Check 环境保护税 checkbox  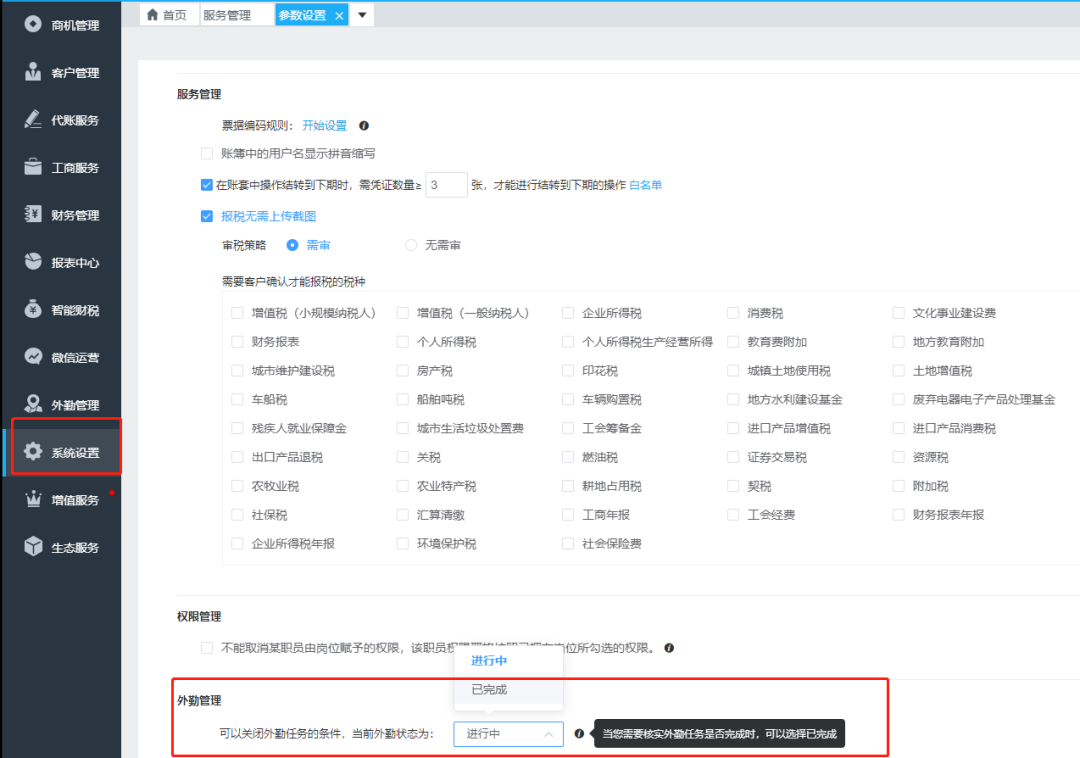coord(403,544)
